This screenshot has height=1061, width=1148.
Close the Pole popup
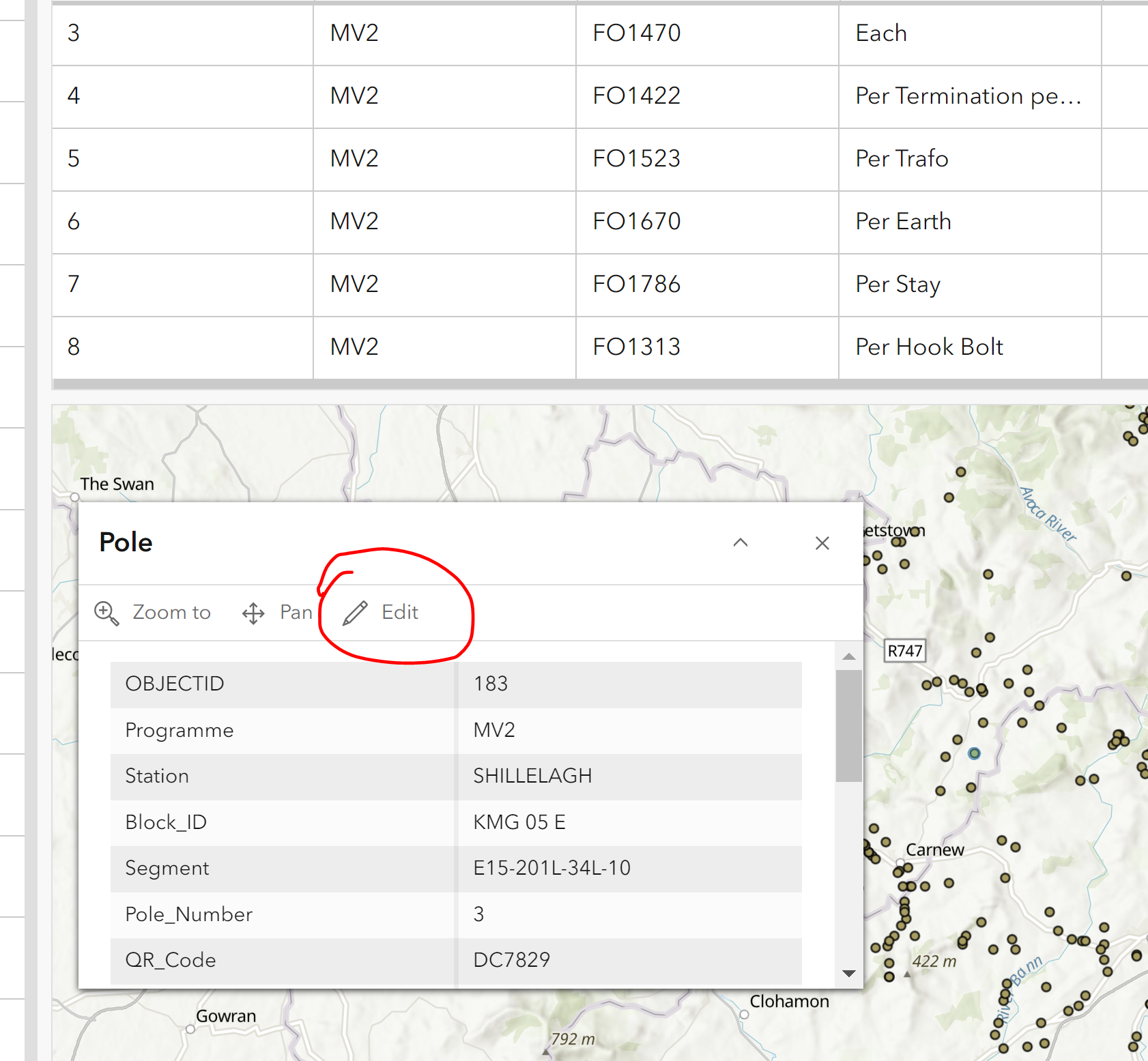822,543
